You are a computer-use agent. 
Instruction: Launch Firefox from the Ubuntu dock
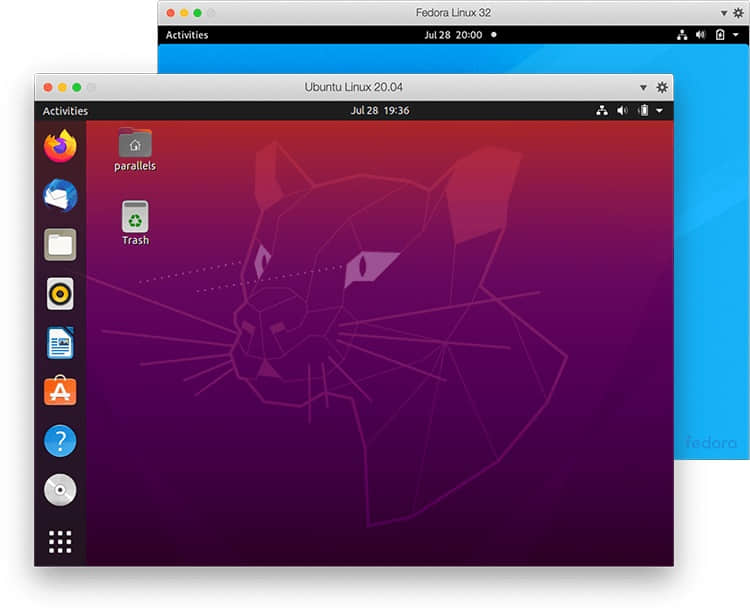pos(60,146)
